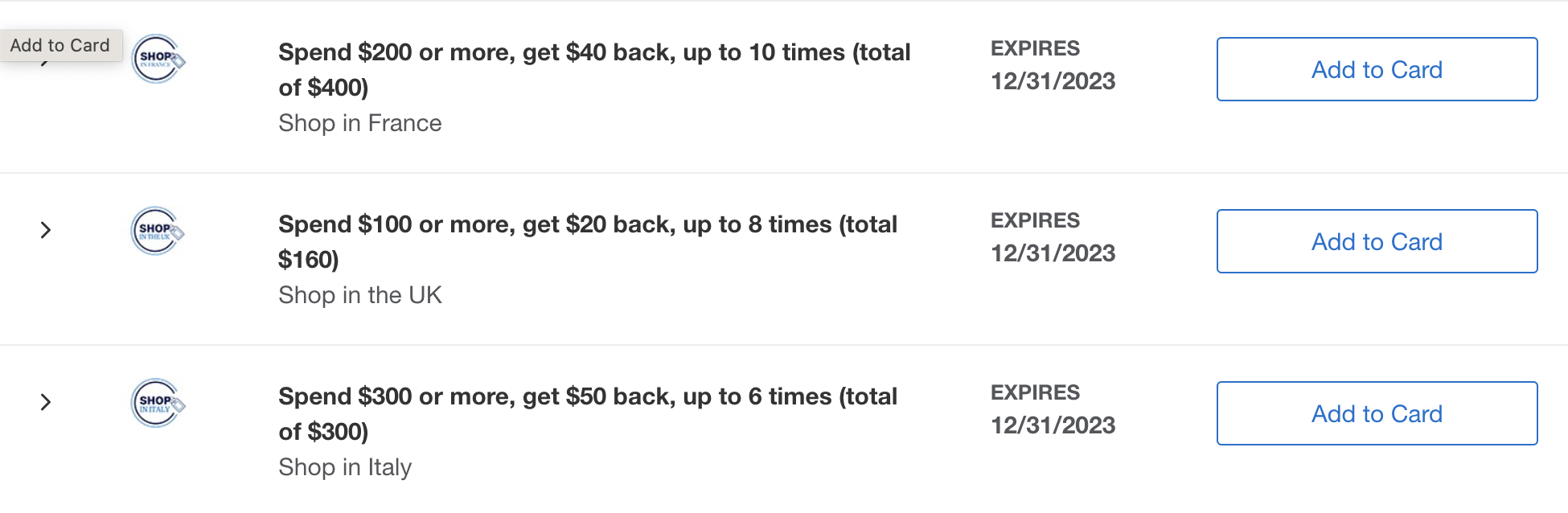Select the 'Shop in France' merchant name
Image resolution: width=1568 pixels, height=513 pixels.
[359, 124]
